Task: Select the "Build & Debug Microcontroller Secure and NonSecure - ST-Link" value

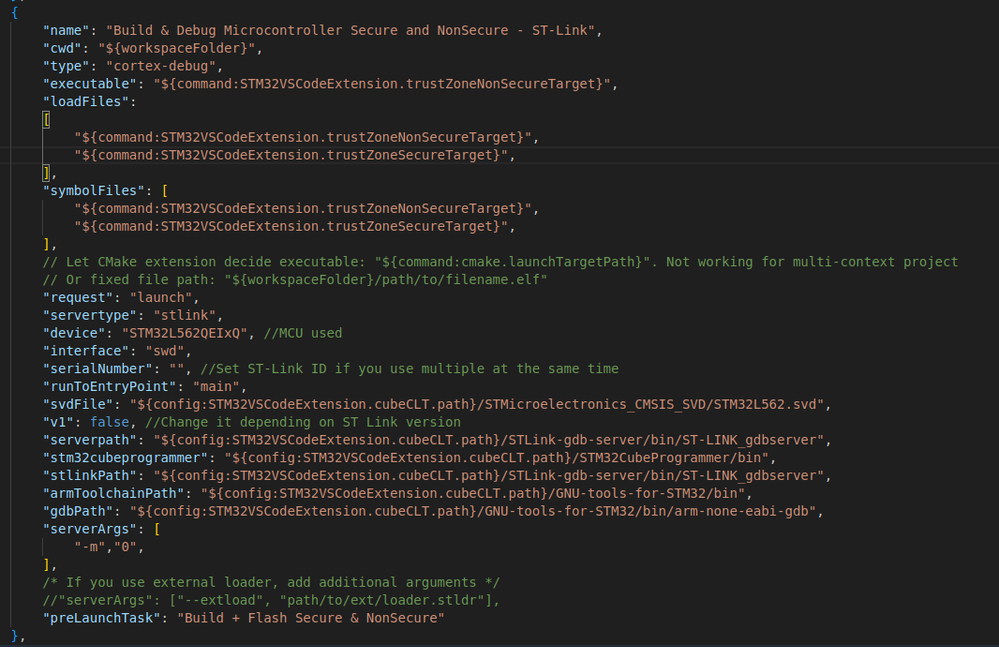Action: click(350, 31)
